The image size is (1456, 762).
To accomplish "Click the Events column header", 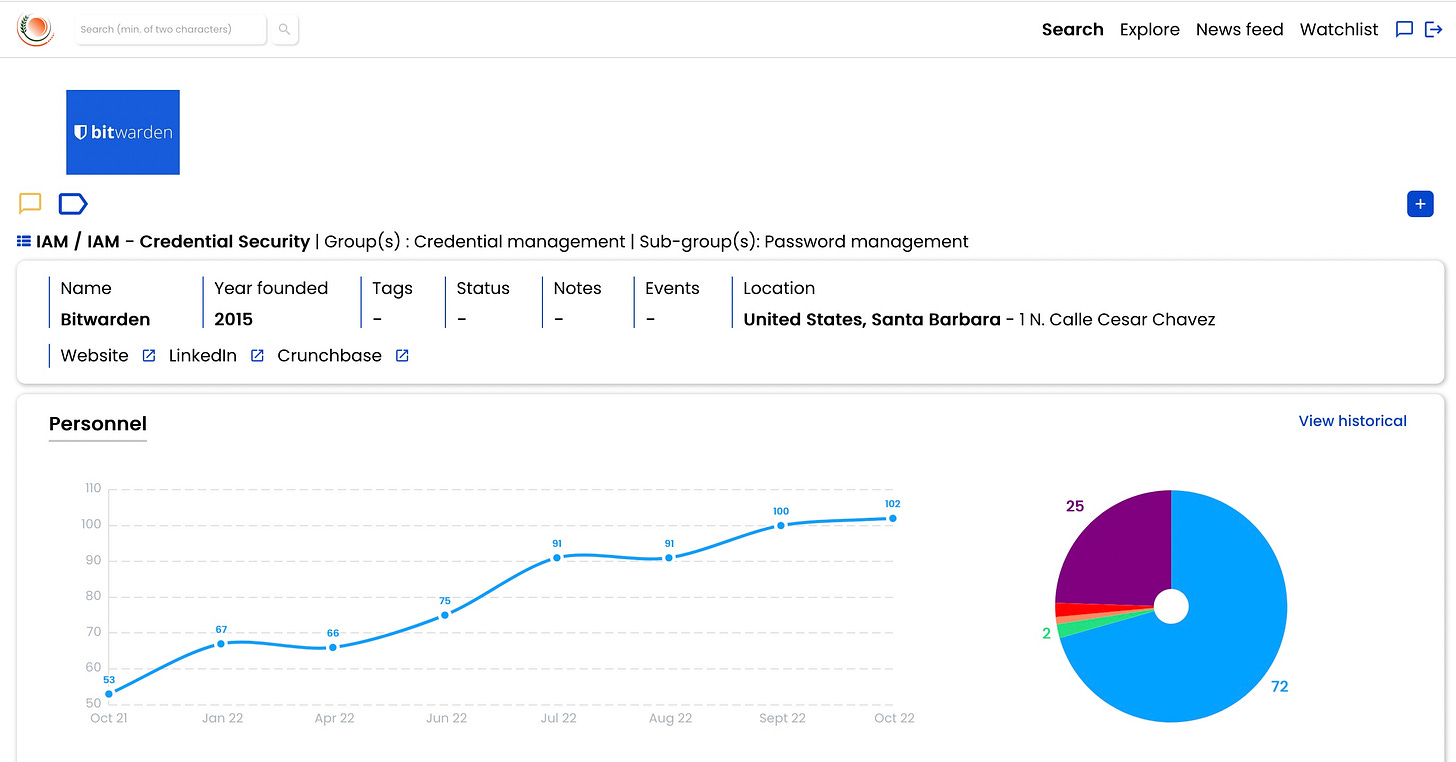I will tap(672, 288).
